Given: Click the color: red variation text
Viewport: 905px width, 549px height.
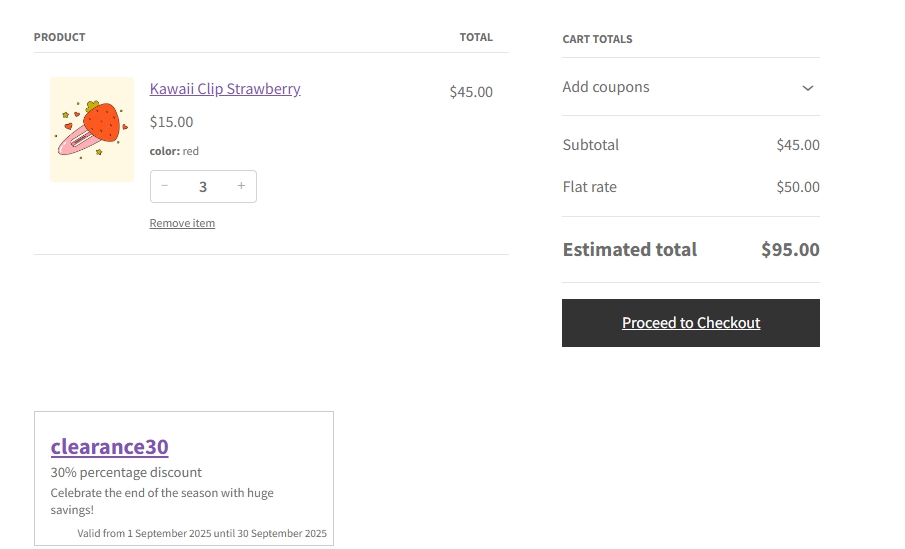Looking at the screenshot, I should click(x=174, y=151).
